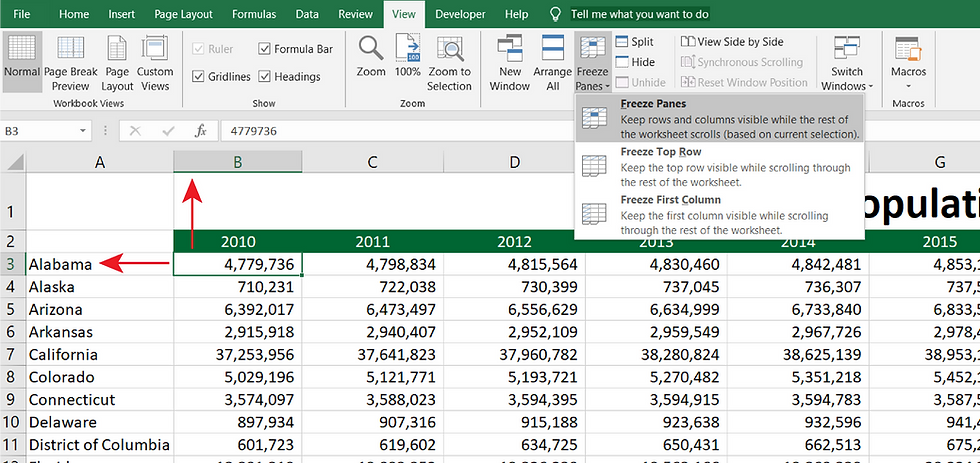Open Custom Views dialog
Image resolution: width=980 pixels, height=463 pixels.
(x=154, y=63)
